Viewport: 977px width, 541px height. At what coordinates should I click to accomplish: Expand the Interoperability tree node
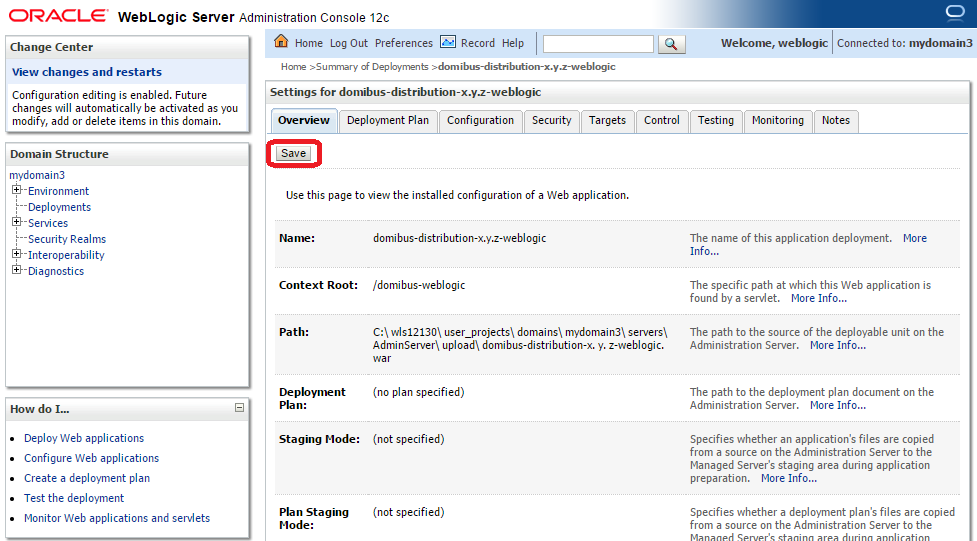click(x=17, y=254)
